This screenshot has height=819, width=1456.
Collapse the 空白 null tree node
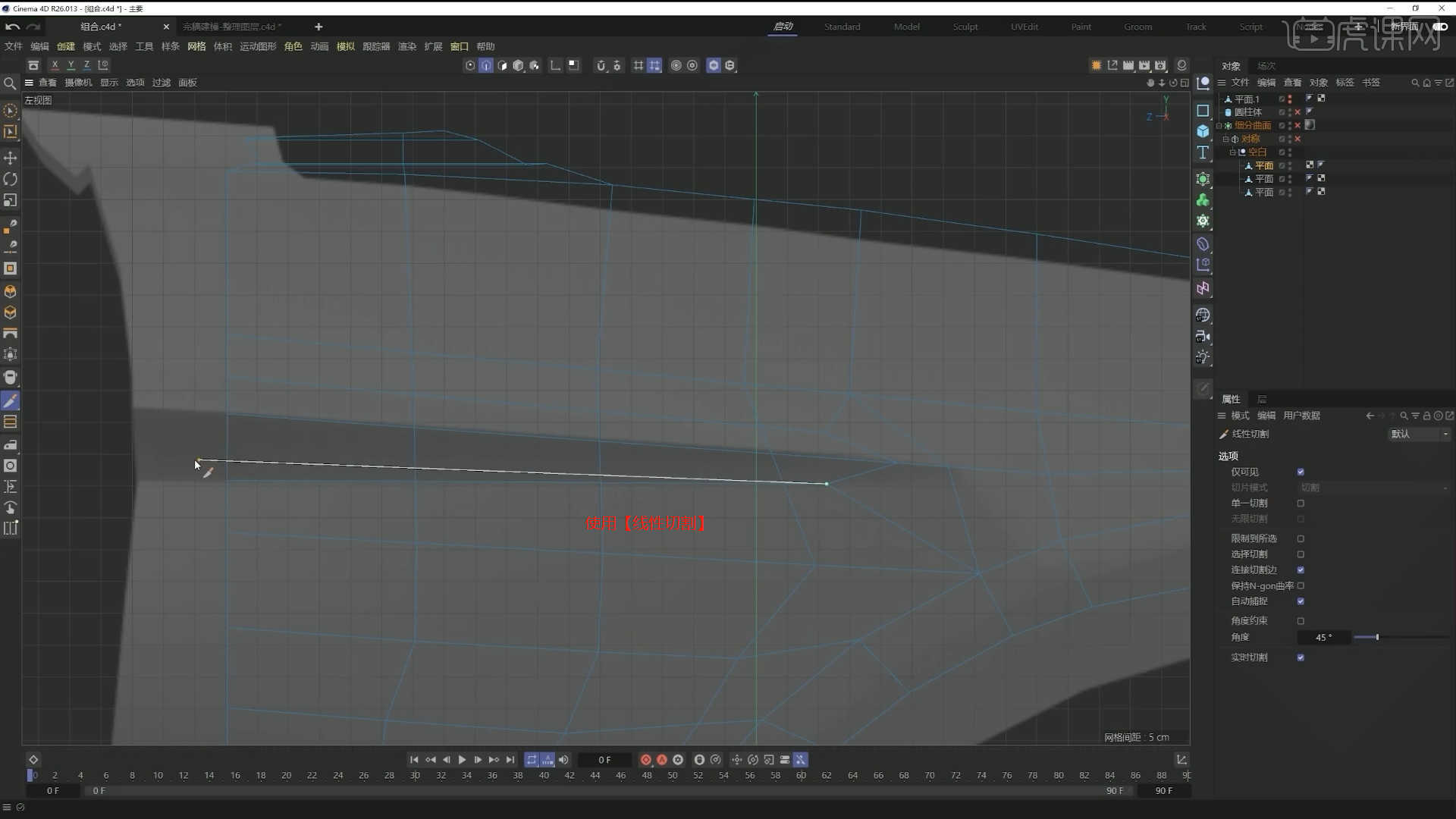pyautogui.click(x=1232, y=152)
